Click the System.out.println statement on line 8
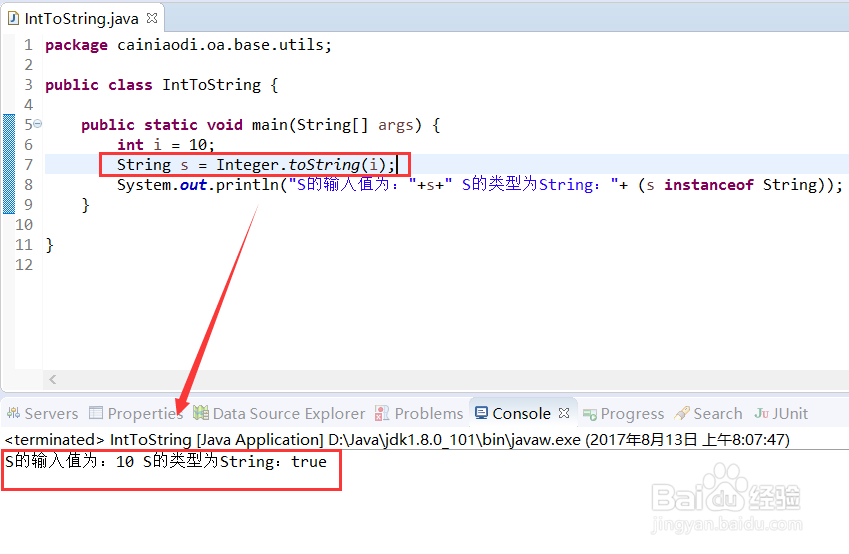This screenshot has height=554, width=849. [480, 185]
